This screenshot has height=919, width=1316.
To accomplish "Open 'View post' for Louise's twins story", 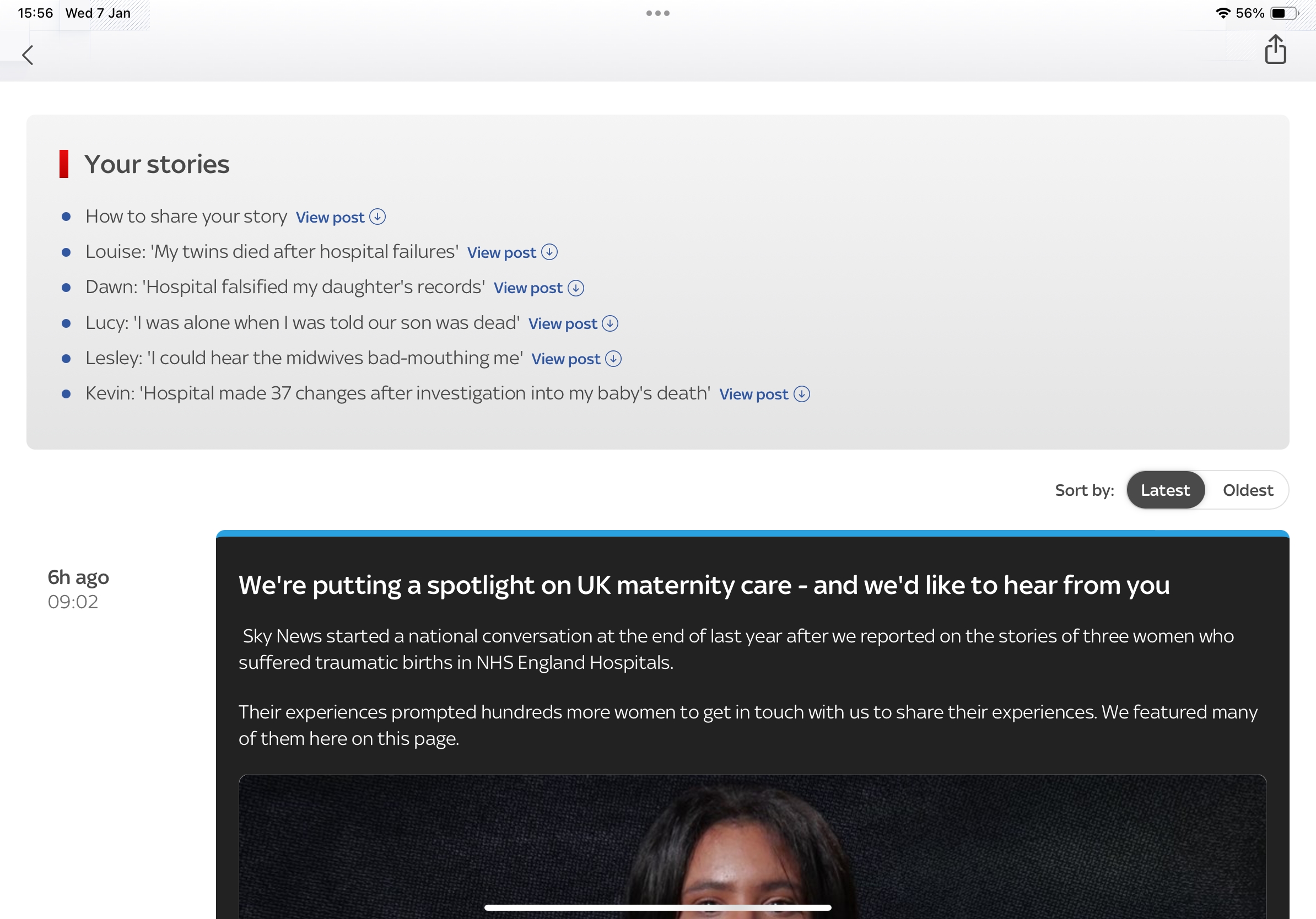I will click(501, 253).
